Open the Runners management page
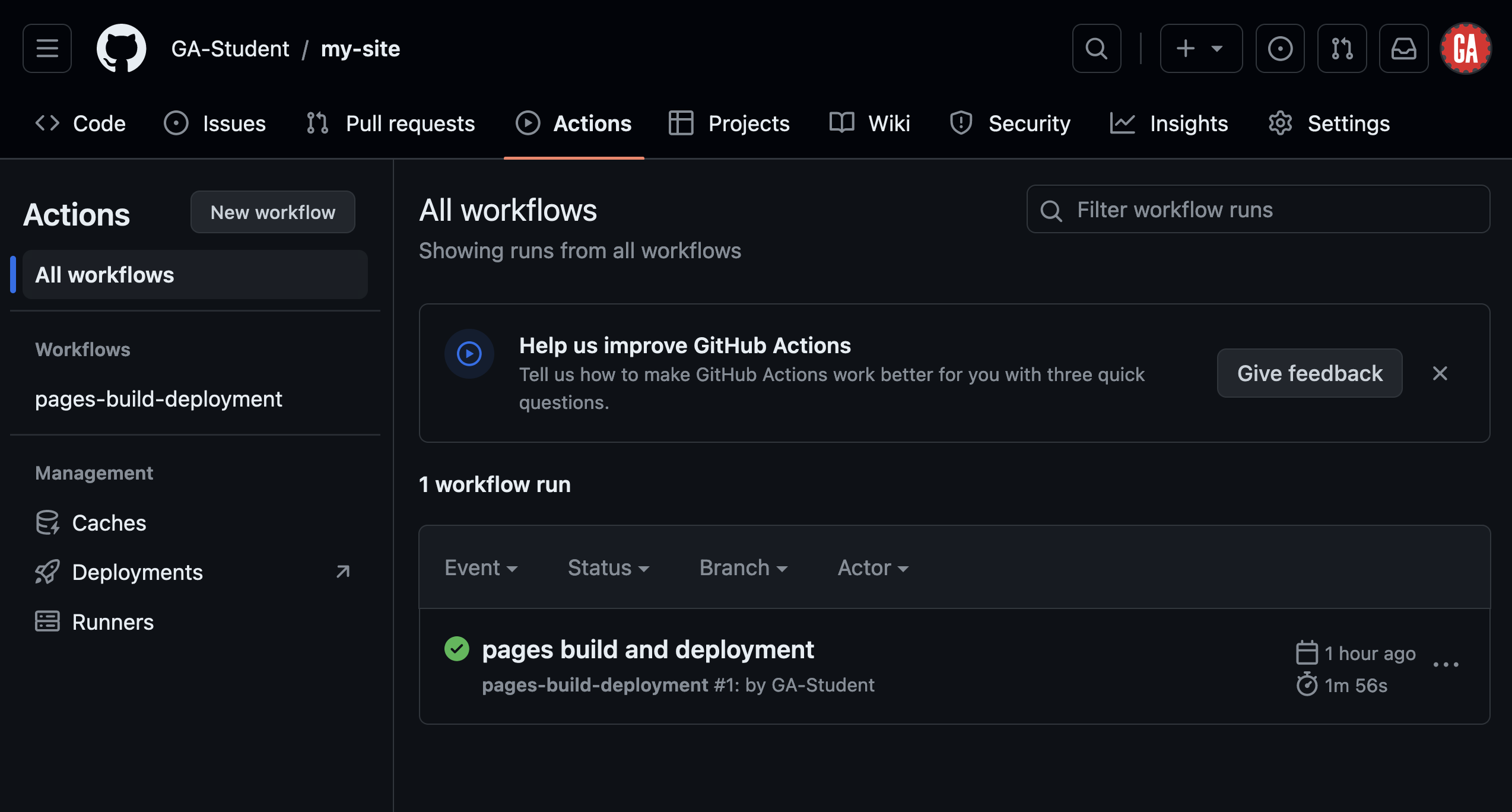Viewport: 1512px width, 812px height. 113,621
